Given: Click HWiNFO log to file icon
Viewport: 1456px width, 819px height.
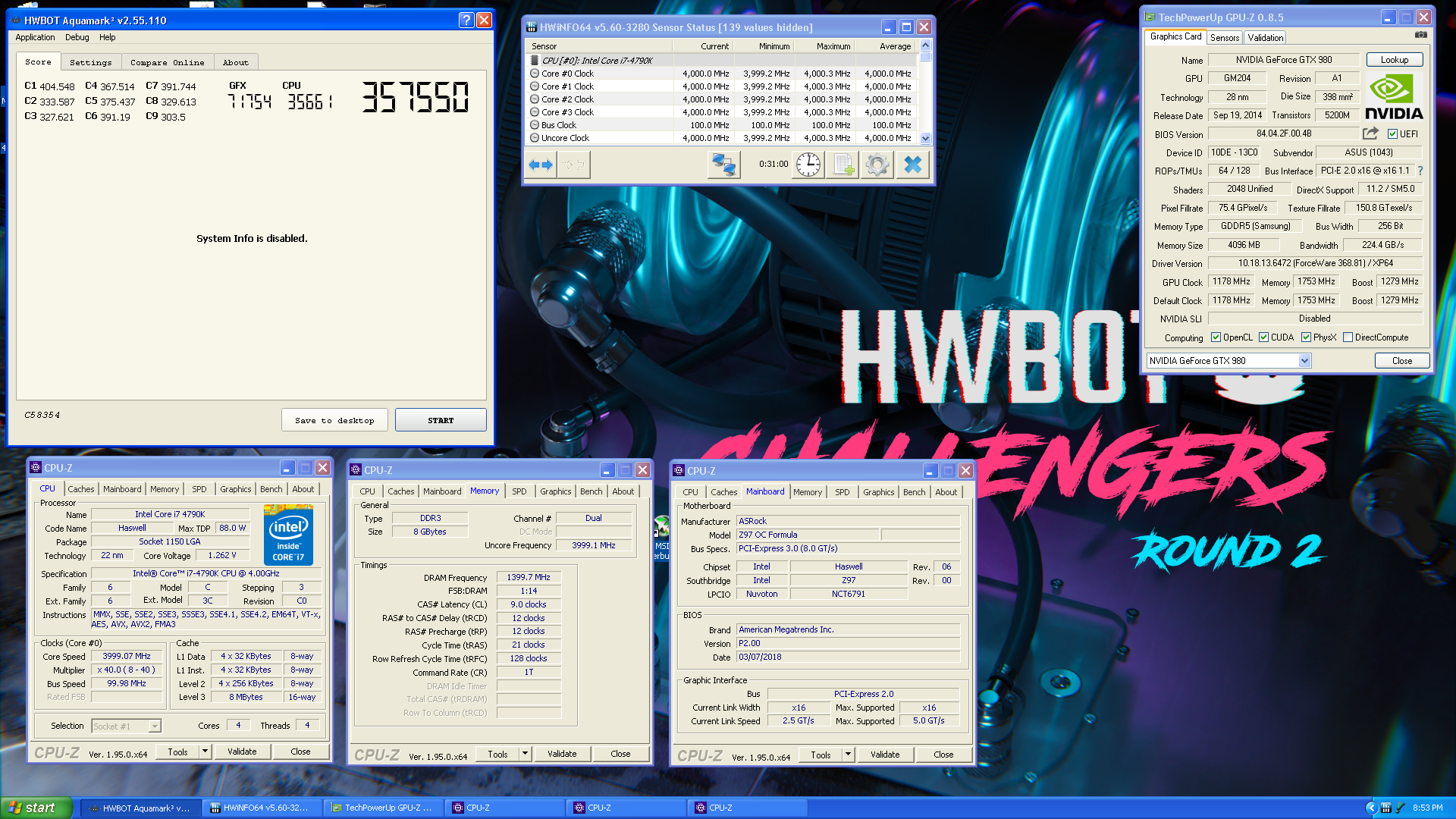Looking at the screenshot, I should pos(843,165).
